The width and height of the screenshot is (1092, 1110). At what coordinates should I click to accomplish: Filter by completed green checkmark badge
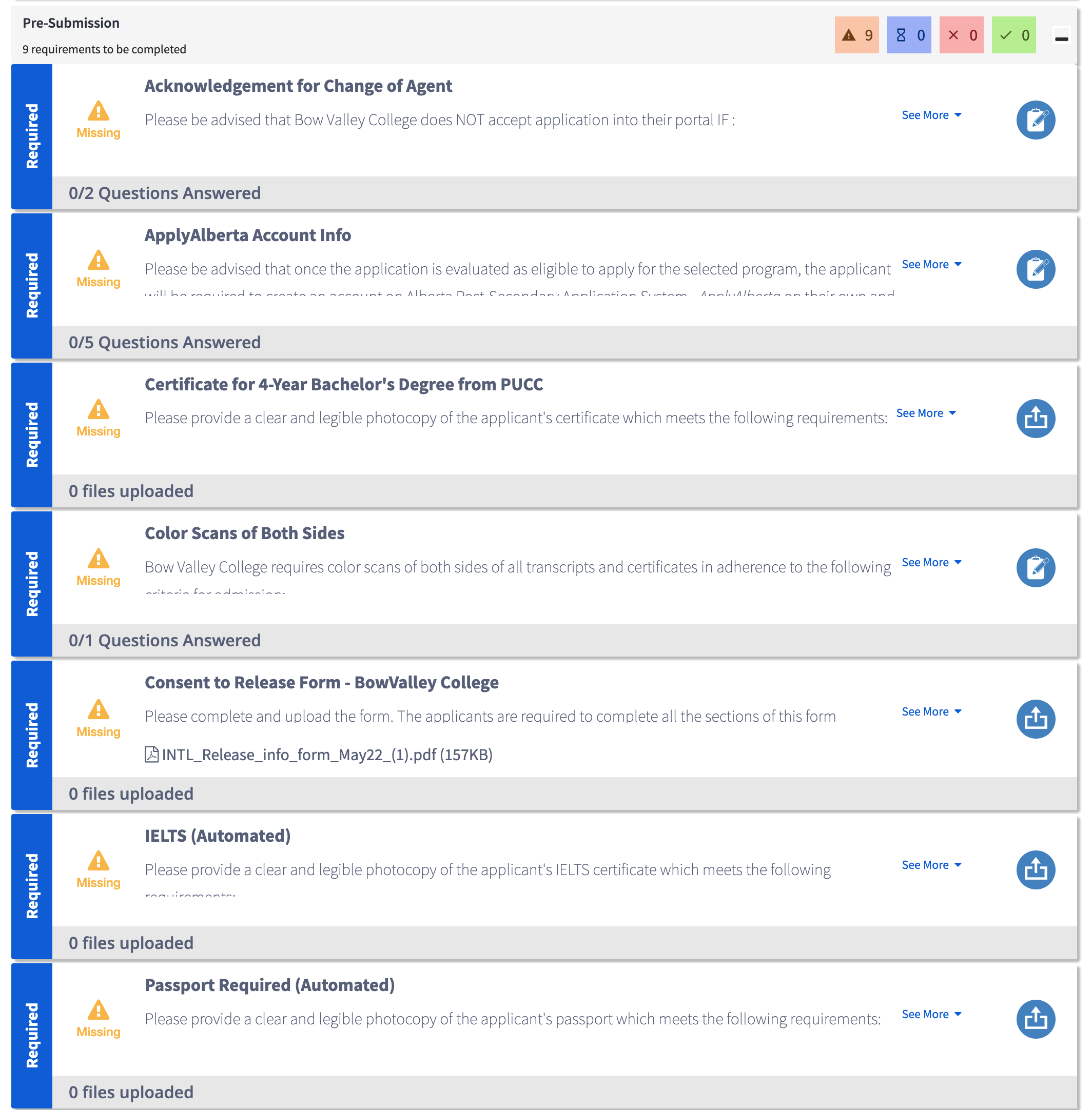(x=1013, y=35)
